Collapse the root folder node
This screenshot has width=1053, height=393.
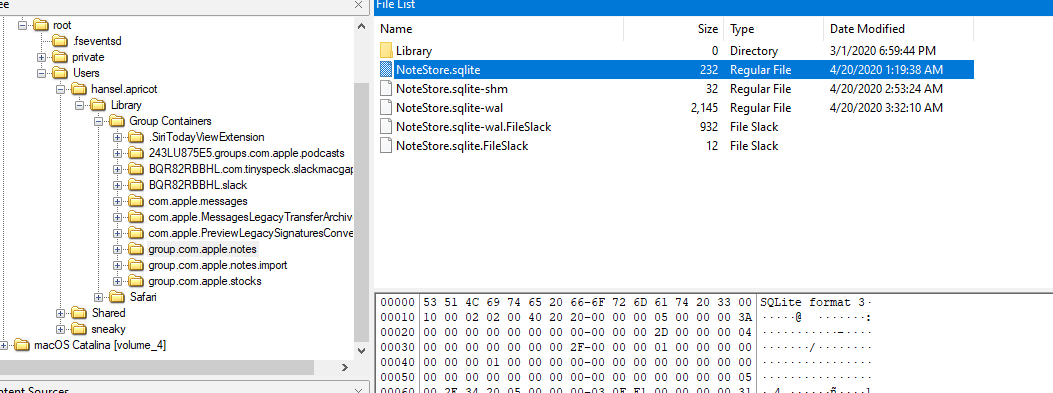pyautogui.click(x=22, y=26)
